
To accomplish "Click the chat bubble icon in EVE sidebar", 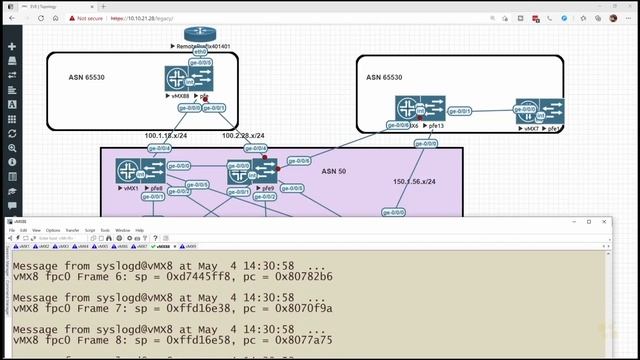I will click(x=12, y=205).
